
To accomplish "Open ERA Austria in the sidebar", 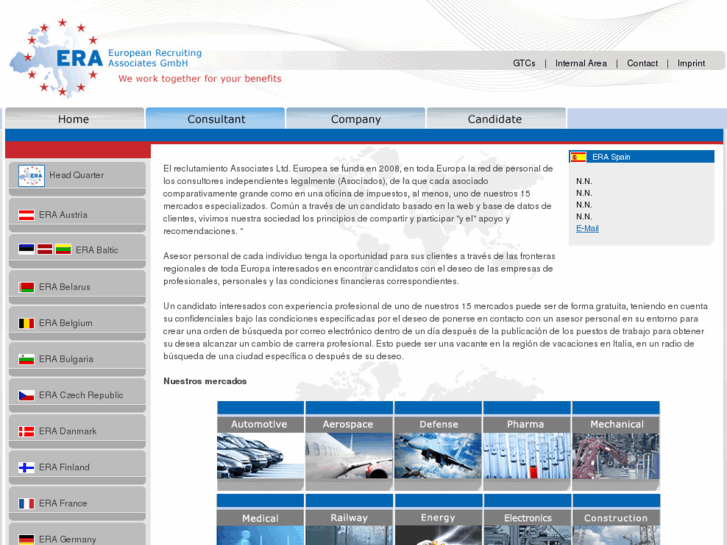I will [x=77, y=215].
